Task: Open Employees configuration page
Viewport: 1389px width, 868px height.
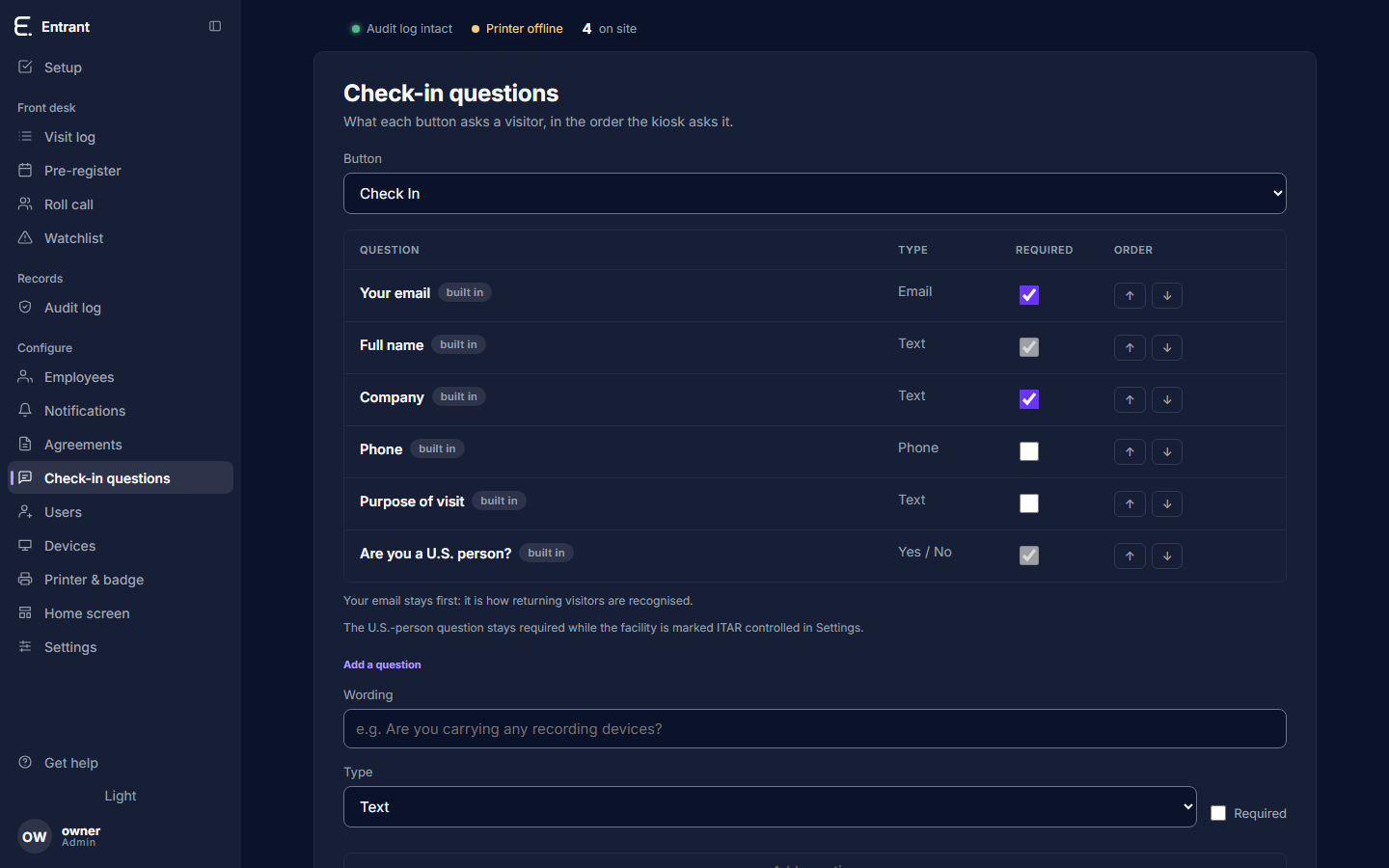Action: click(121, 377)
